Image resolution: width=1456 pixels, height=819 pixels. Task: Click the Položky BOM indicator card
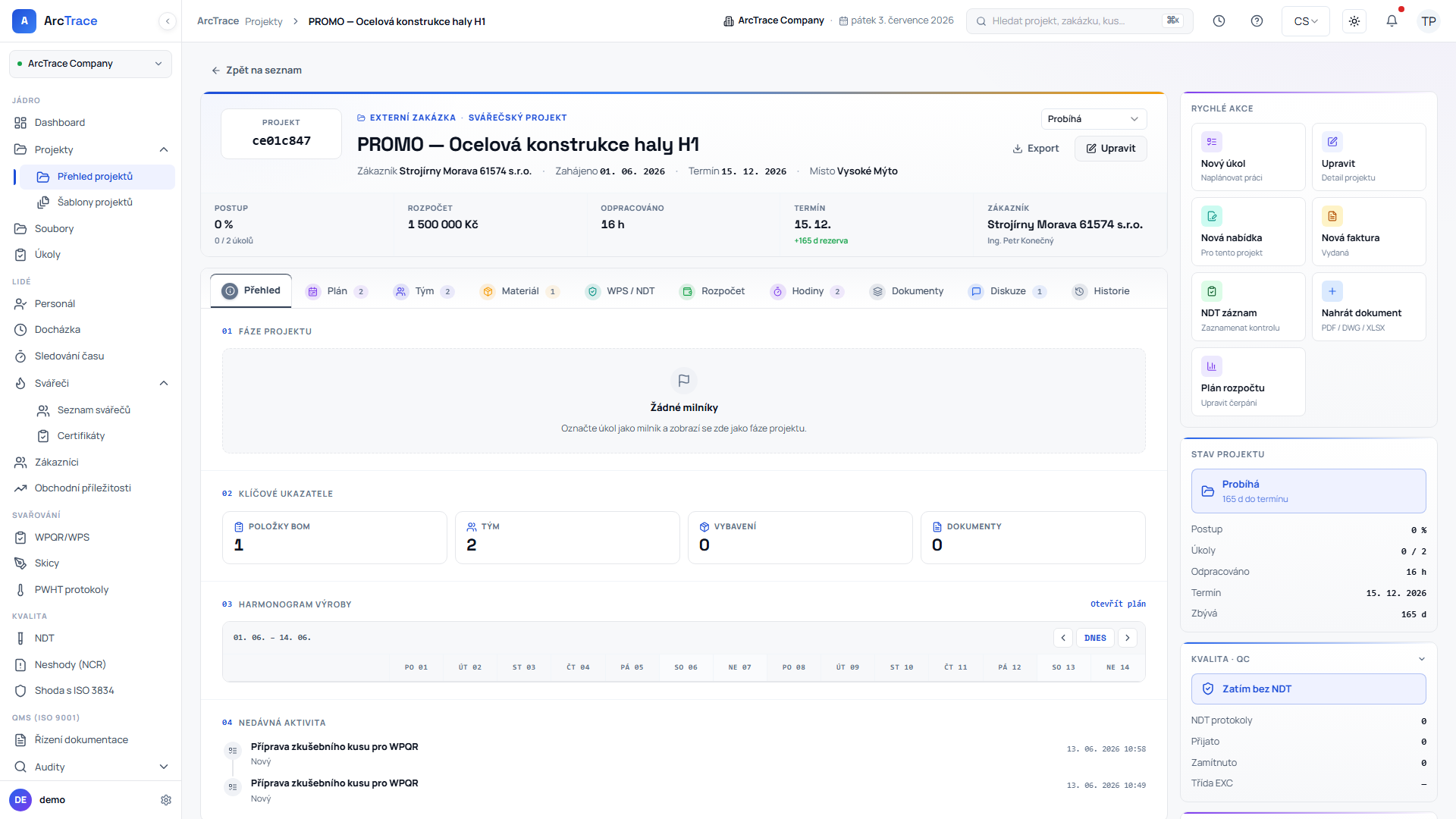coord(334,538)
